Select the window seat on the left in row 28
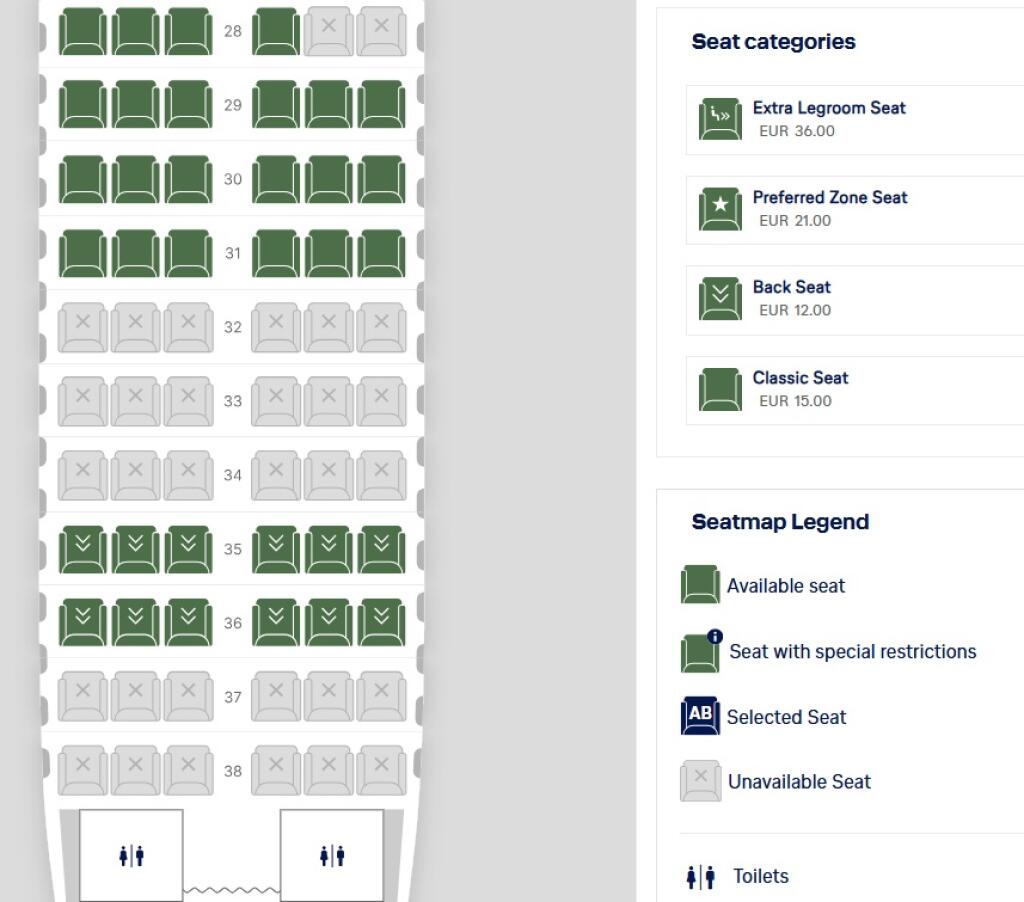 click(83, 31)
